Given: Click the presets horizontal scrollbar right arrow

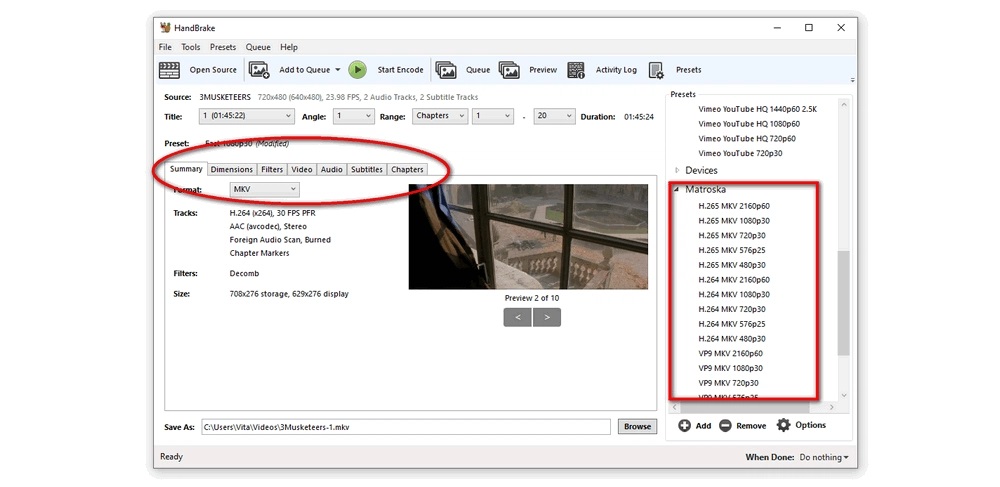Looking at the screenshot, I should (831, 407).
